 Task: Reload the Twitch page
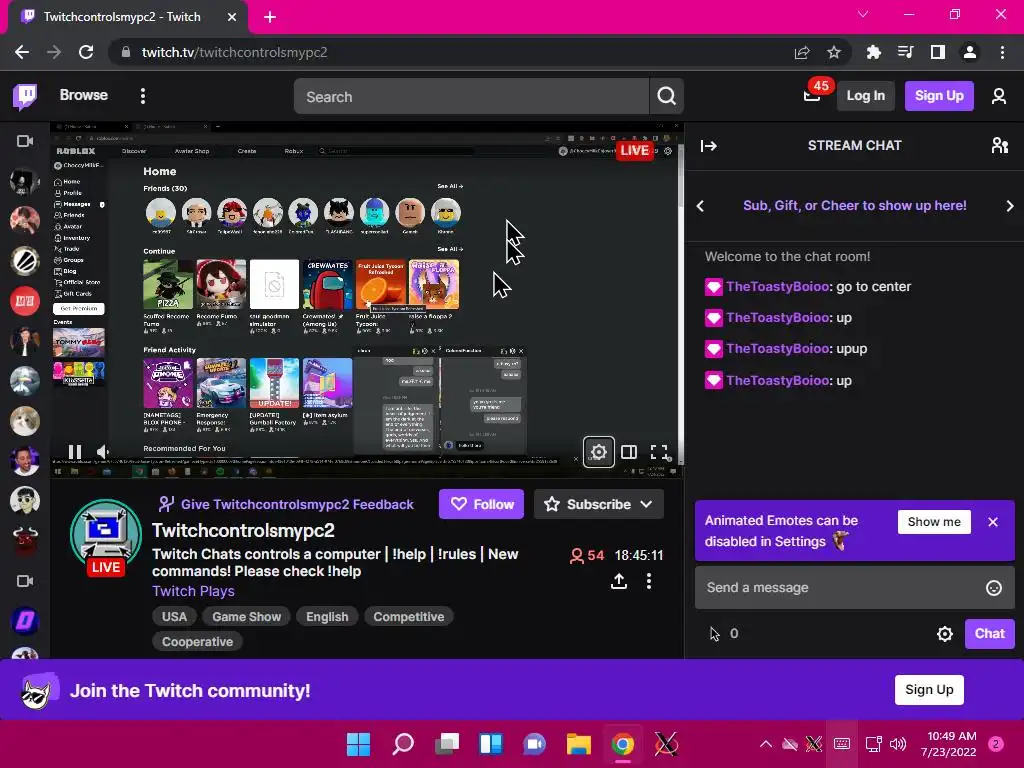click(x=86, y=52)
